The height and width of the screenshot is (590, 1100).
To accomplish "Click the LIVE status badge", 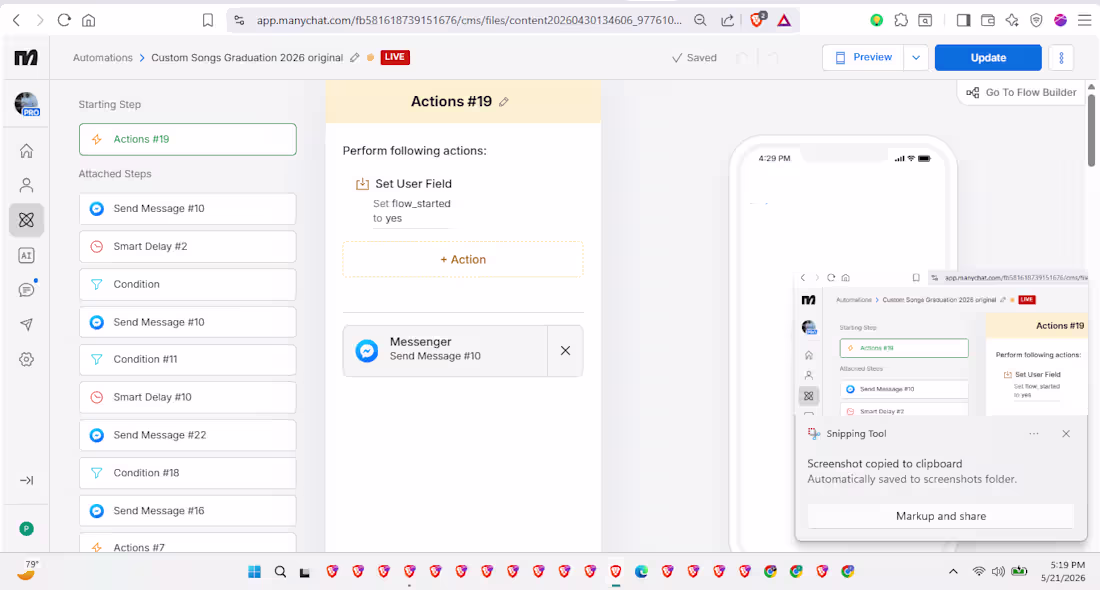I will point(395,57).
